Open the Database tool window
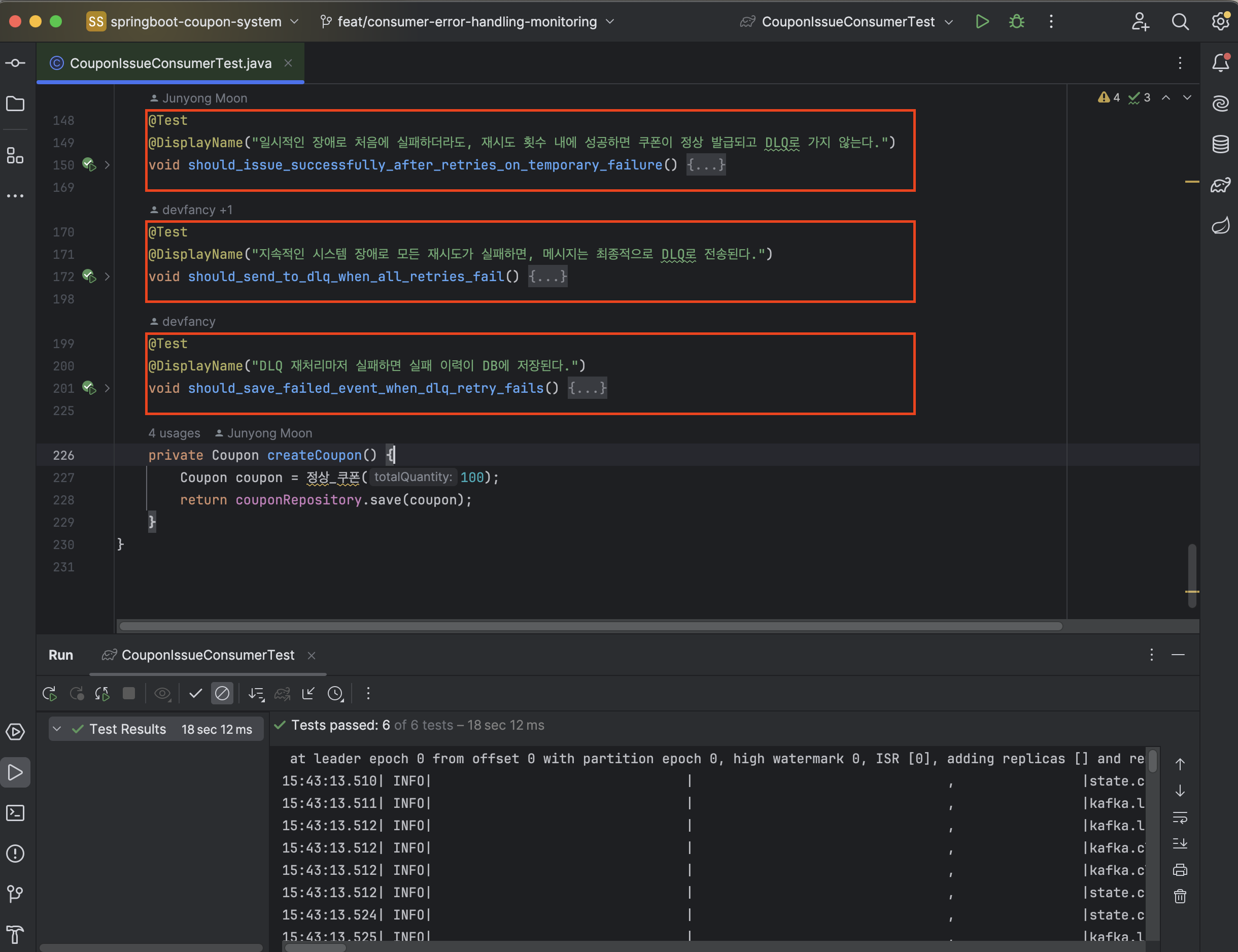 tap(1220, 144)
